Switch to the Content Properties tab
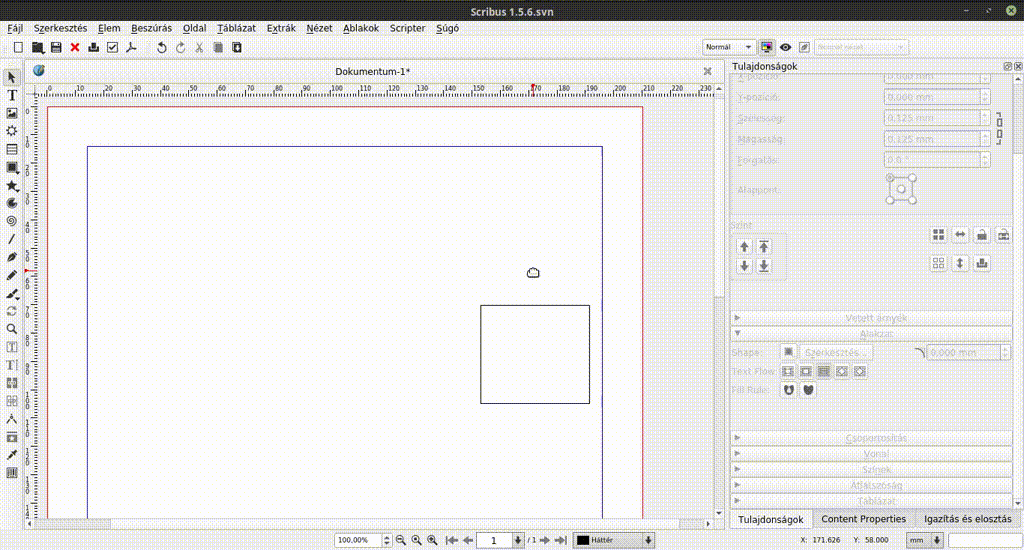Image resolution: width=1024 pixels, height=550 pixels. pos(863,519)
